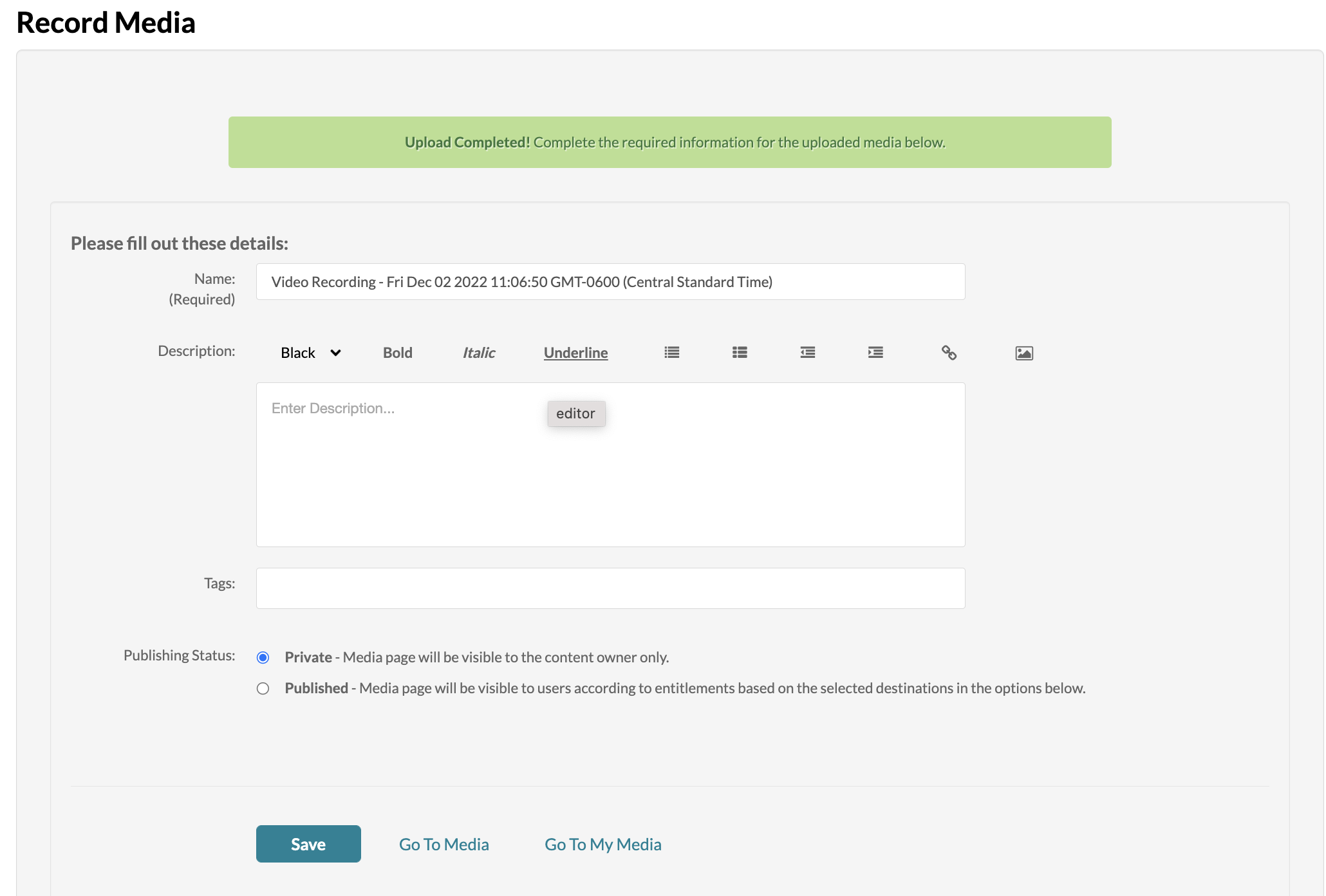The height and width of the screenshot is (896, 1326).
Task: Toggle Italic formatting in description toolbar
Action: tap(478, 353)
